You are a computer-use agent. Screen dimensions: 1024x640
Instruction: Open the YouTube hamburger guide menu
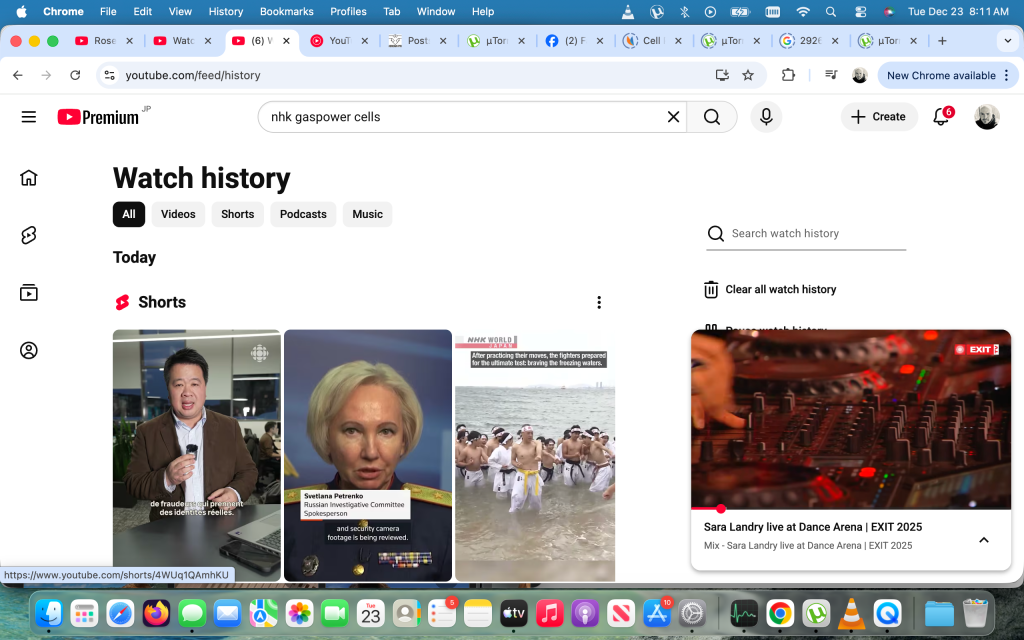28,117
